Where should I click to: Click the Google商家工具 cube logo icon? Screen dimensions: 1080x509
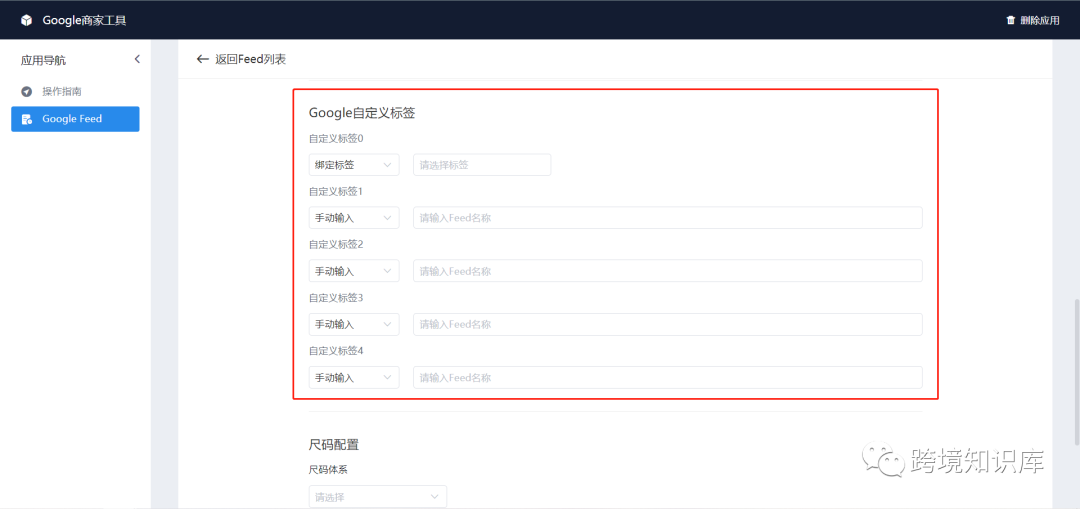[x=26, y=21]
